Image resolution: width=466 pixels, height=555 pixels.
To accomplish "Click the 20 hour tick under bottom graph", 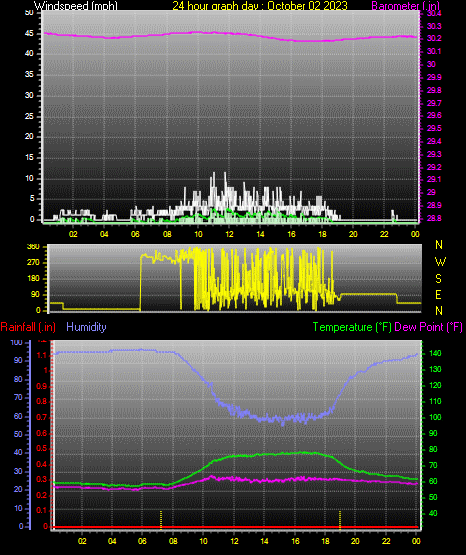I will [355, 541].
